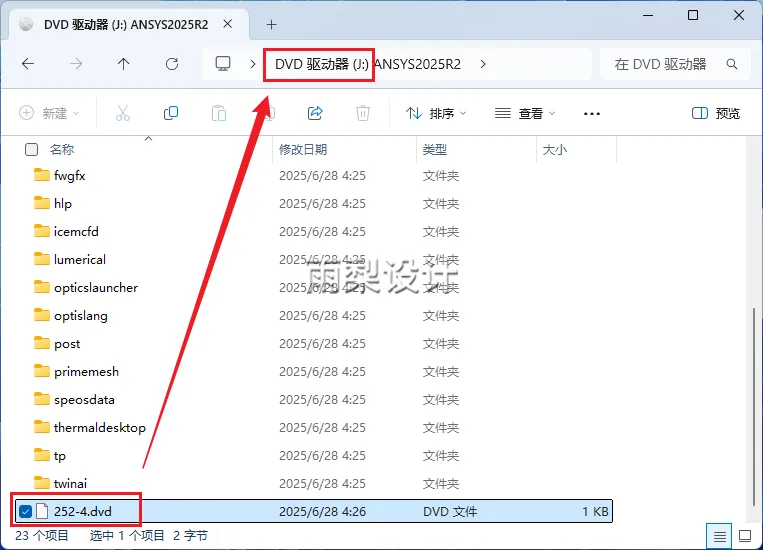Click the lumerical folder icon
Image resolution: width=763 pixels, height=550 pixels.
click(x=42, y=259)
